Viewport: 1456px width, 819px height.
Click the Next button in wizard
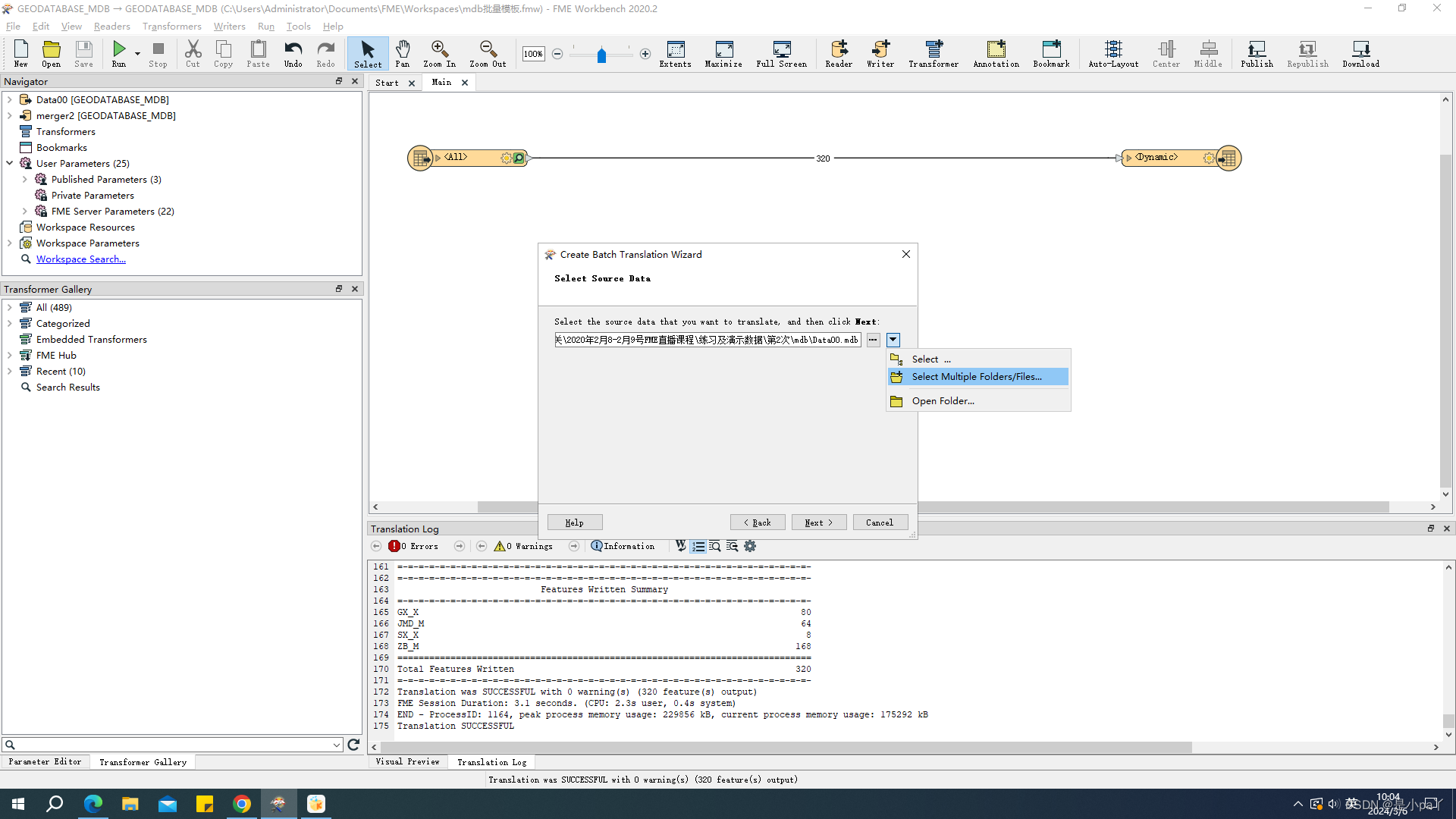click(x=818, y=522)
